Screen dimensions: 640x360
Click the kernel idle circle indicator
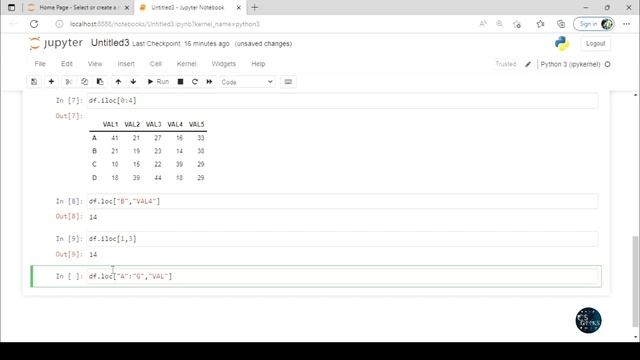pyautogui.click(x=607, y=64)
